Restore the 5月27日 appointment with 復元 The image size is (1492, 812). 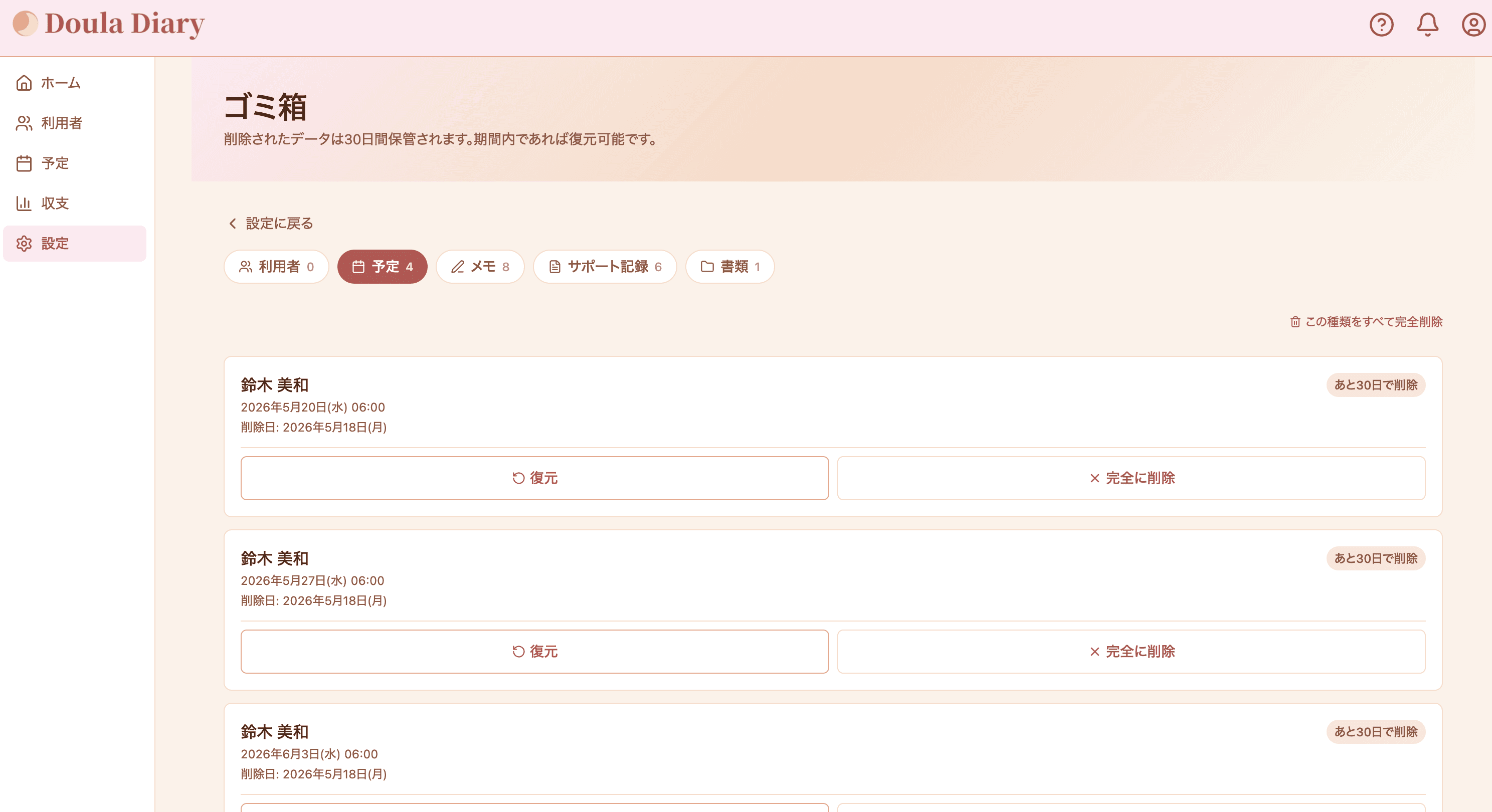pyautogui.click(x=534, y=652)
